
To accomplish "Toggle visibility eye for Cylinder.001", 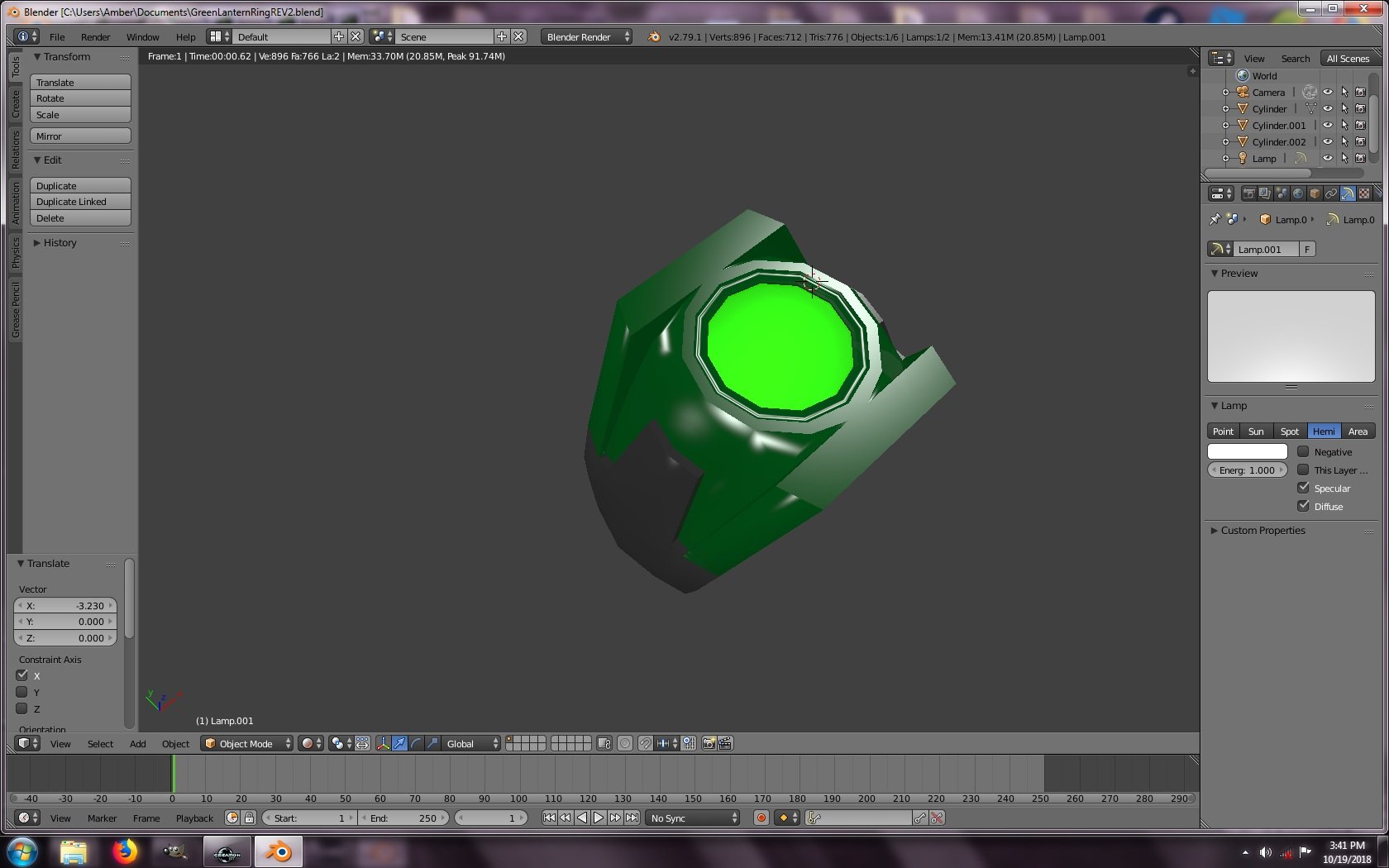I will tap(1327, 125).
